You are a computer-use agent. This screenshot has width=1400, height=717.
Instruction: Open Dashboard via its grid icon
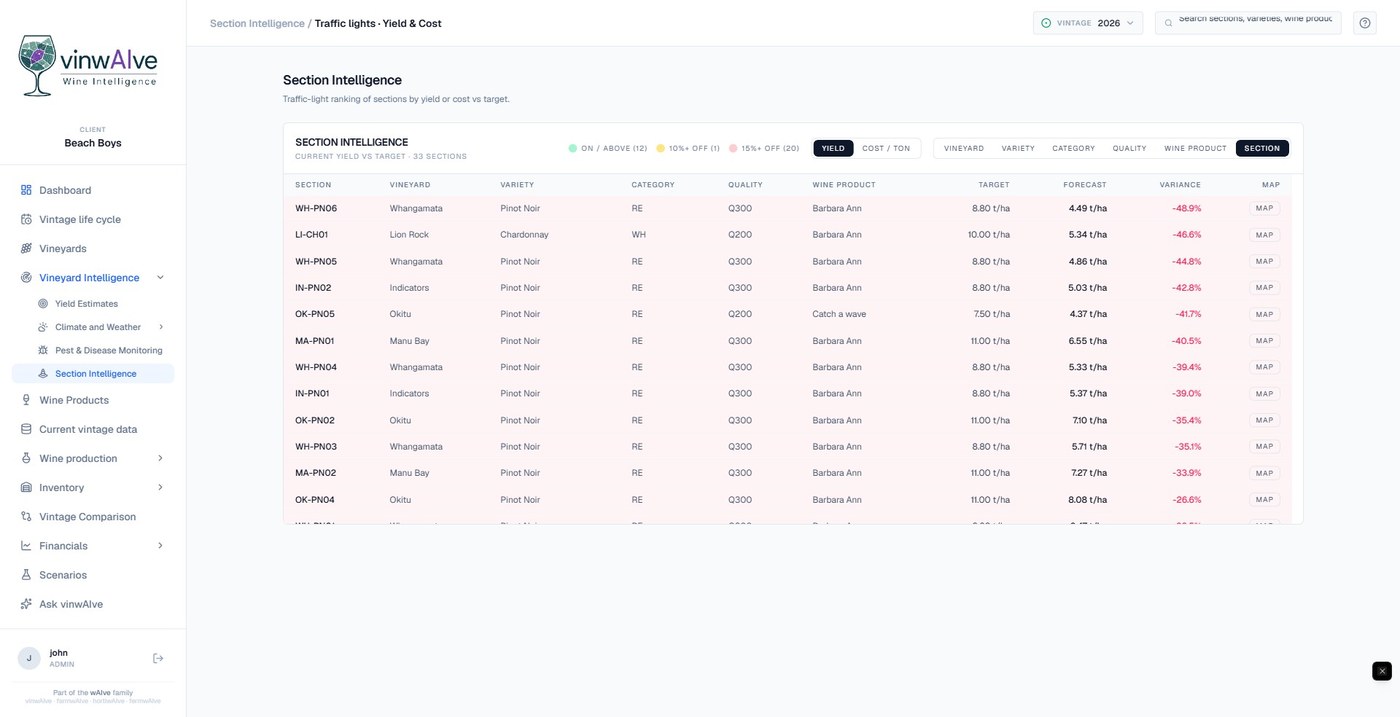(27, 190)
